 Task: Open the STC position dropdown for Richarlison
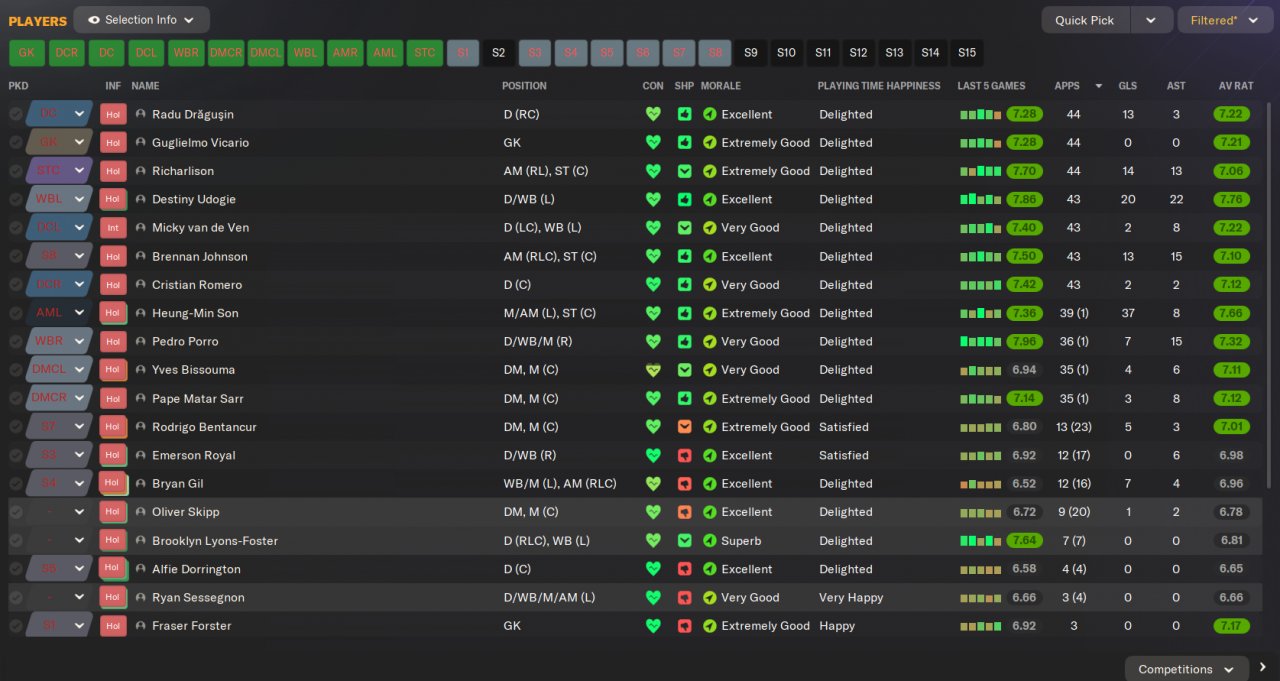[79, 171]
